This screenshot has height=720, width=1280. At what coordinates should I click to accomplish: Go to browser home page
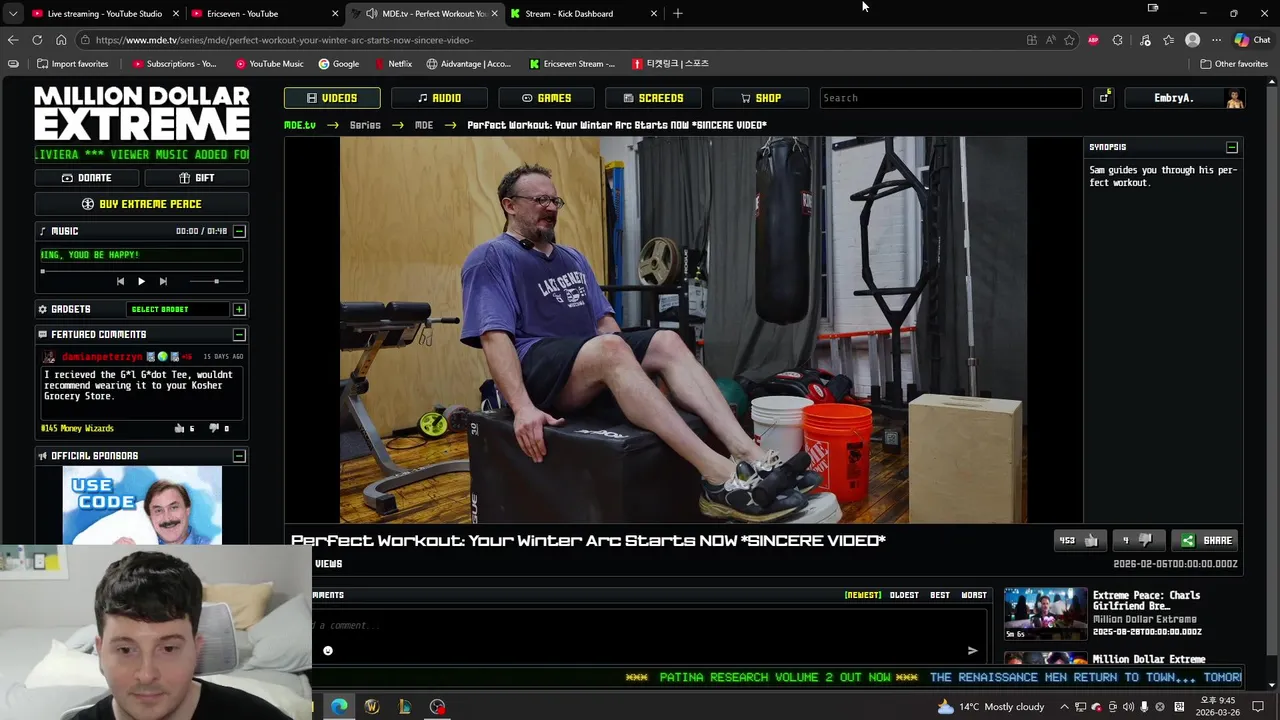(61, 40)
